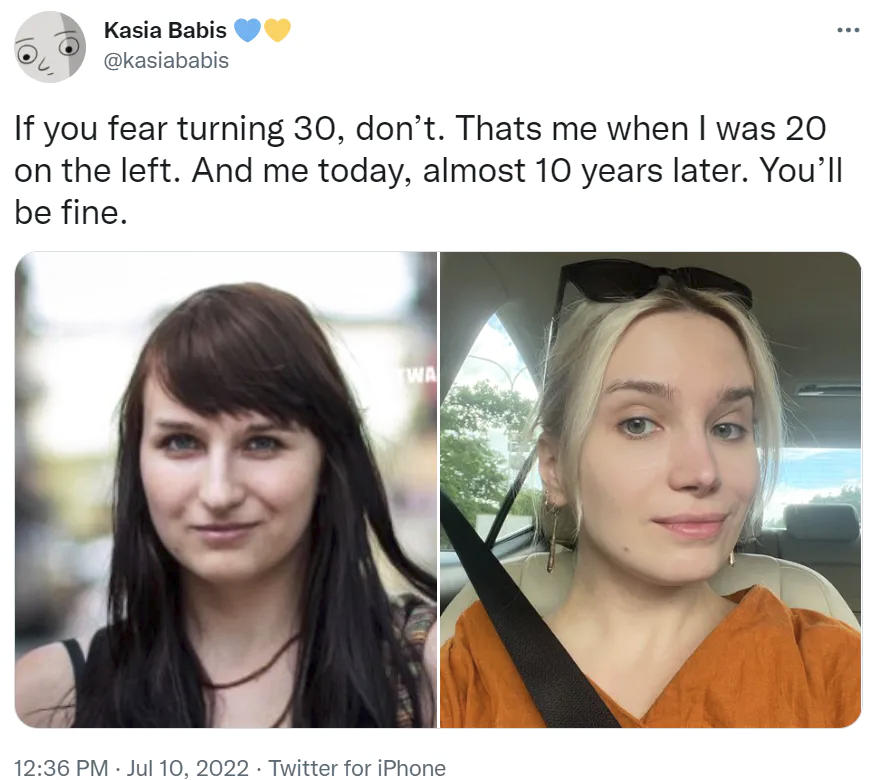Screen dimensions: 871x780
Task: Open the three-dot more options menu
Action: click(848, 30)
